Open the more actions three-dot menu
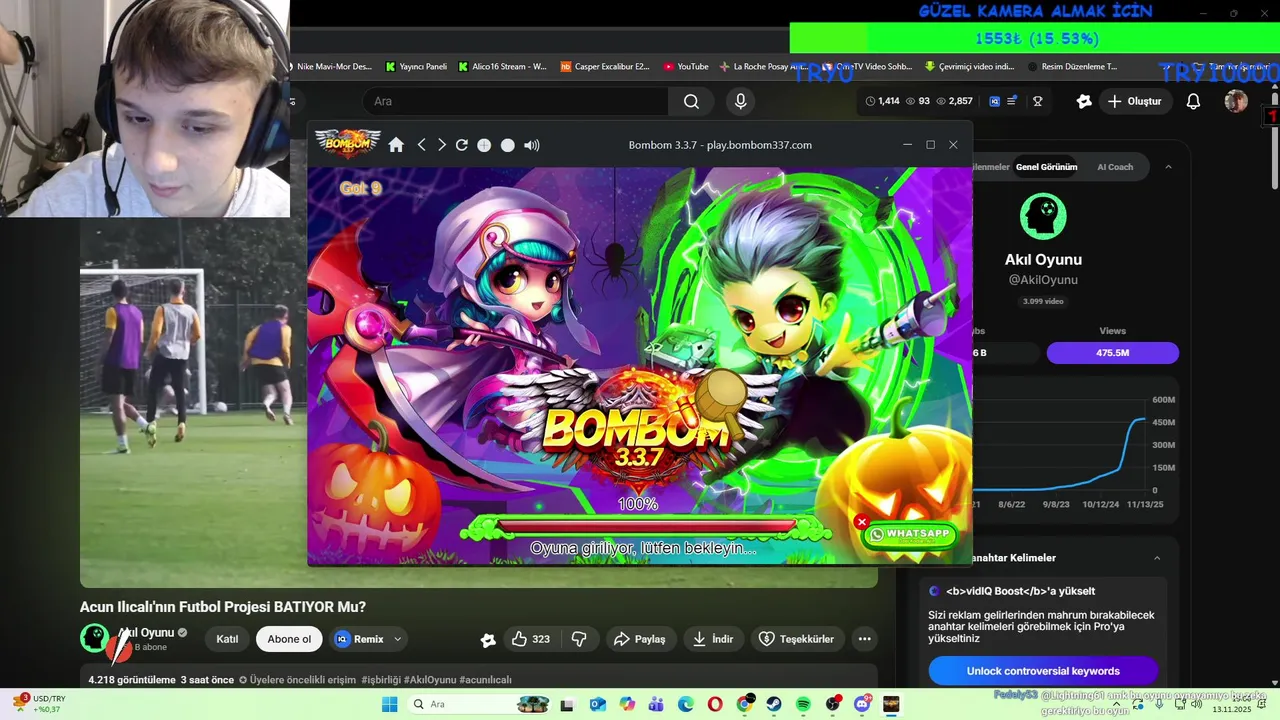1280x720 pixels. click(864, 639)
